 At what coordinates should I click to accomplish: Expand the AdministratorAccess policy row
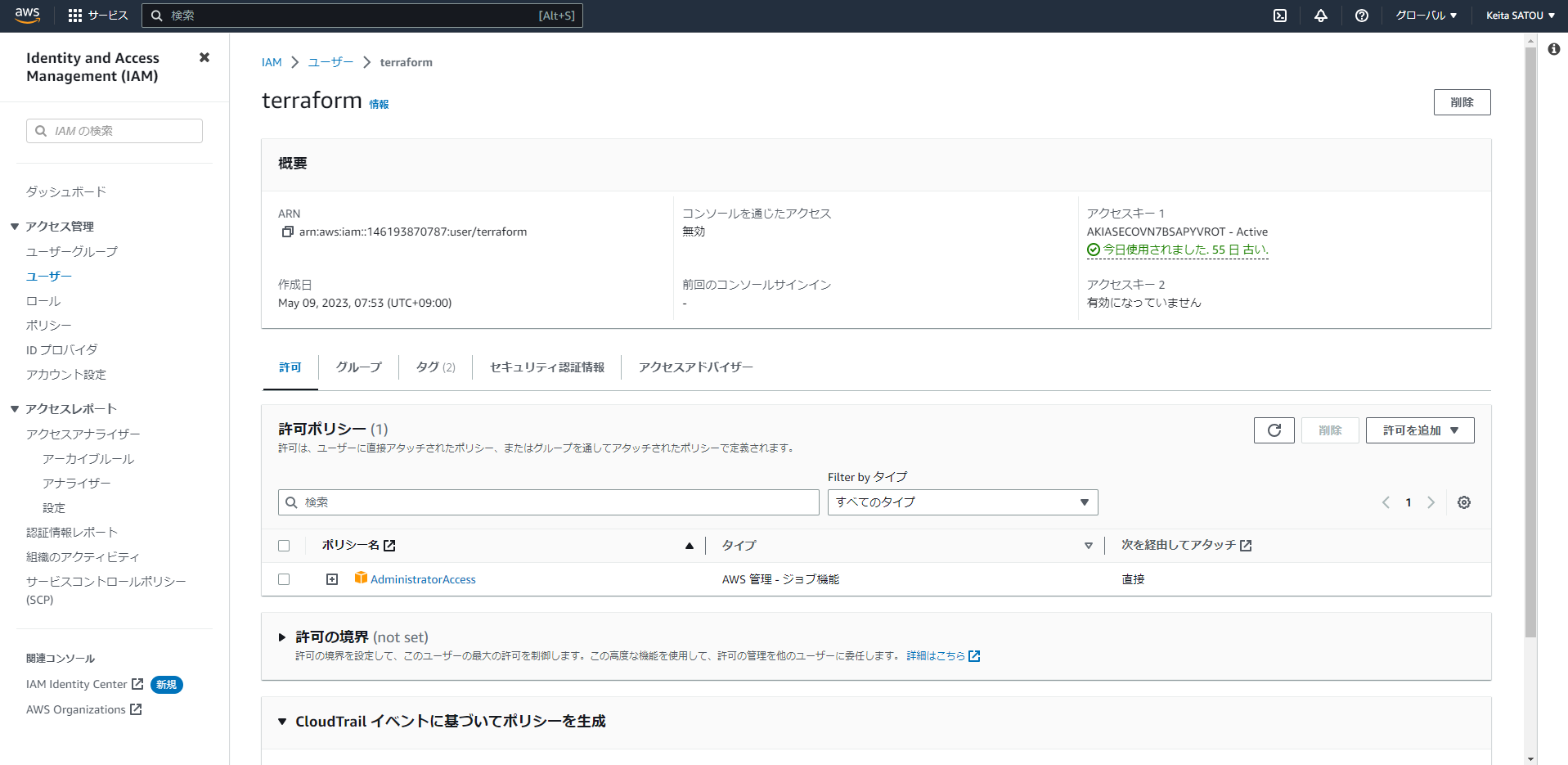[332, 579]
